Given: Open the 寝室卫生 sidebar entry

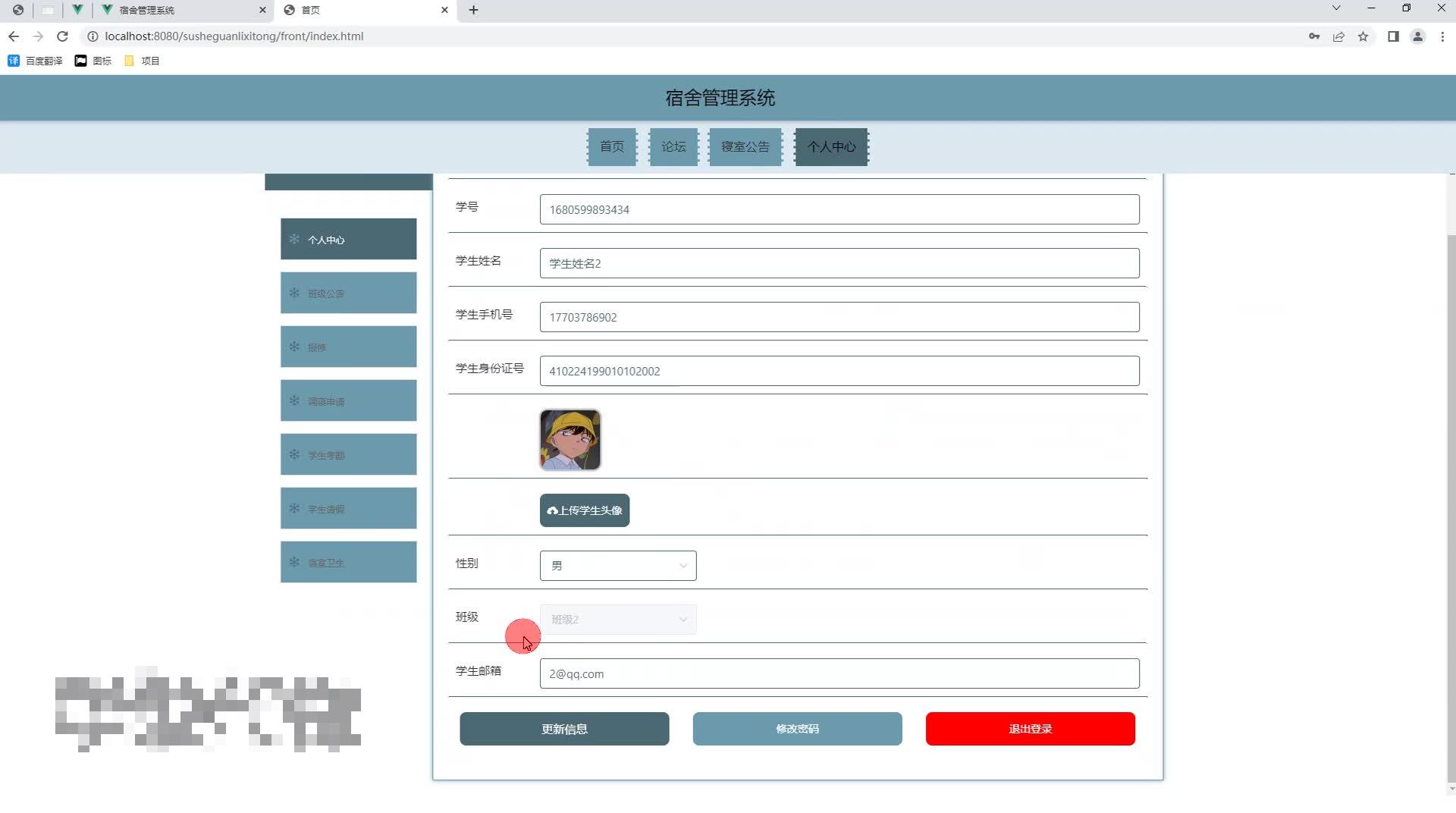Looking at the screenshot, I should [348, 562].
